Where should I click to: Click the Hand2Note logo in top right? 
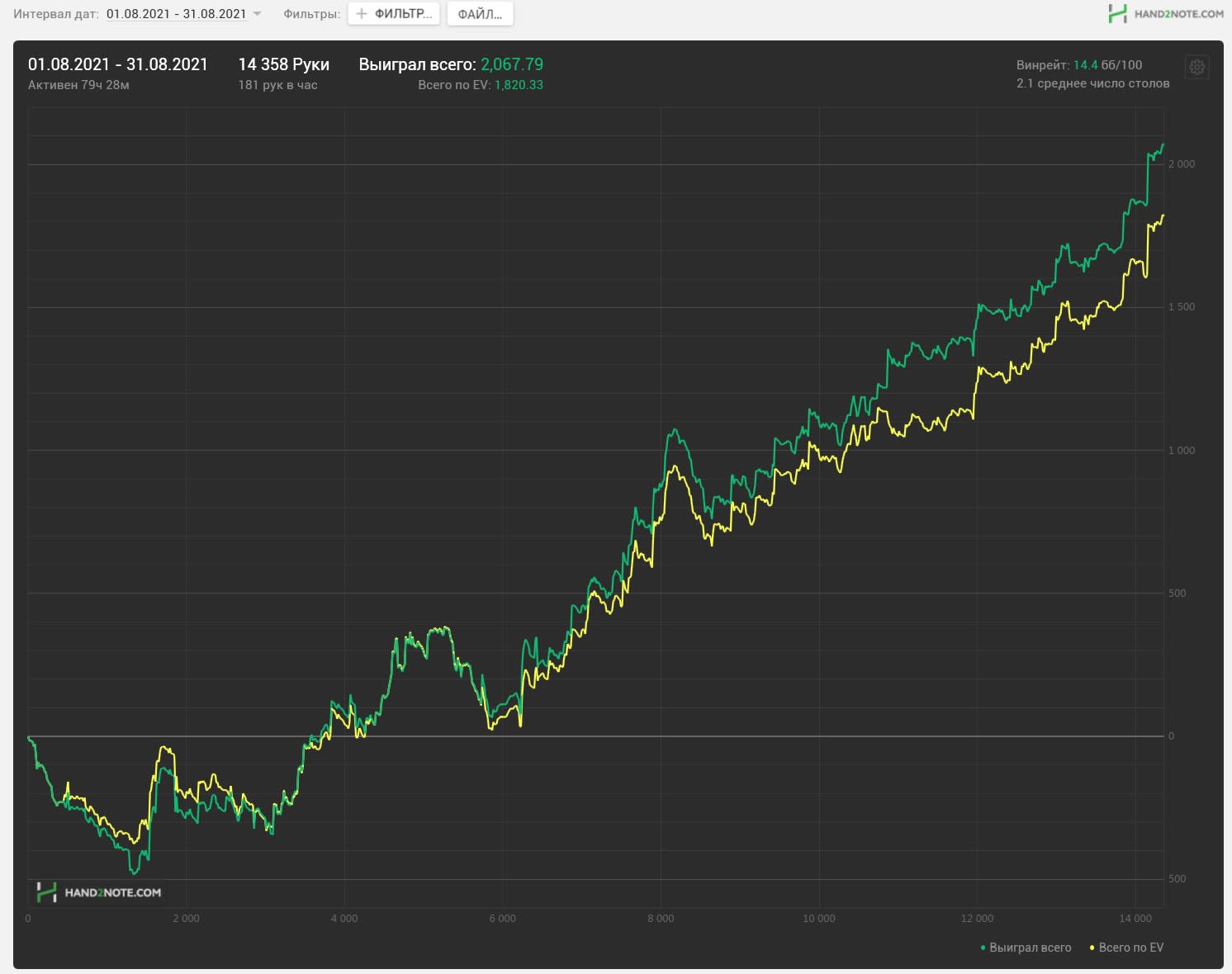pyautogui.click(x=1166, y=13)
